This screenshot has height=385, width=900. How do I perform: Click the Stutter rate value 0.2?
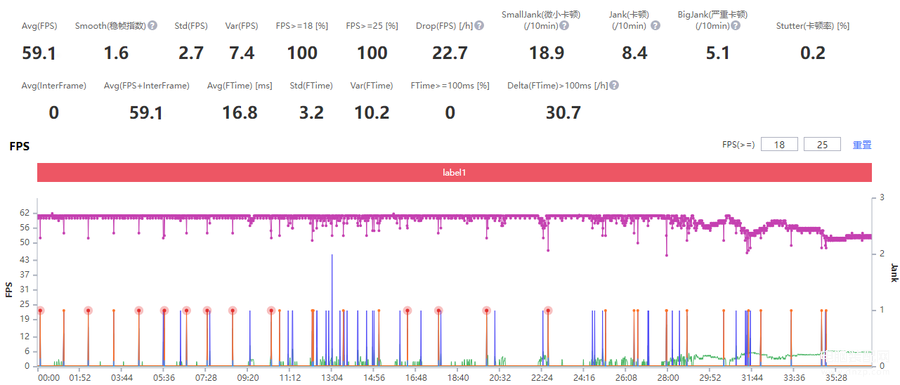click(x=813, y=53)
